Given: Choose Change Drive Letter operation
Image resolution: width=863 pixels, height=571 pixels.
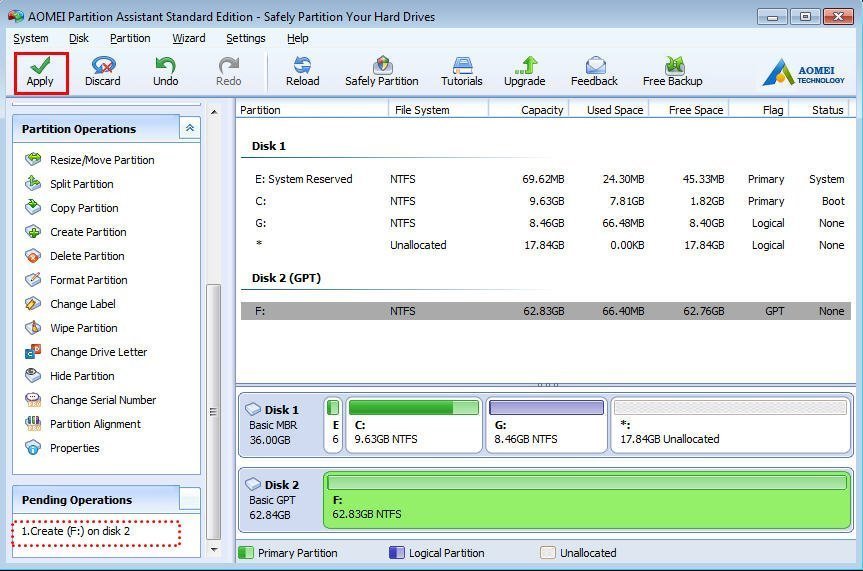Looking at the screenshot, I should 86,352.
